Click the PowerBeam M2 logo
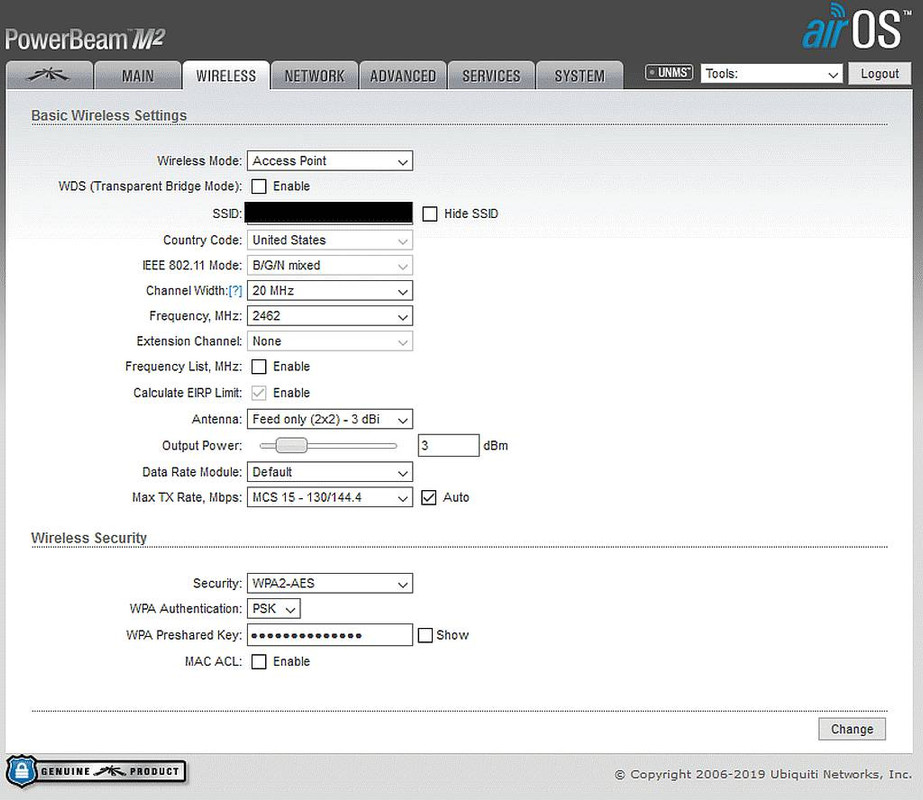923x800 pixels. tap(85, 39)
